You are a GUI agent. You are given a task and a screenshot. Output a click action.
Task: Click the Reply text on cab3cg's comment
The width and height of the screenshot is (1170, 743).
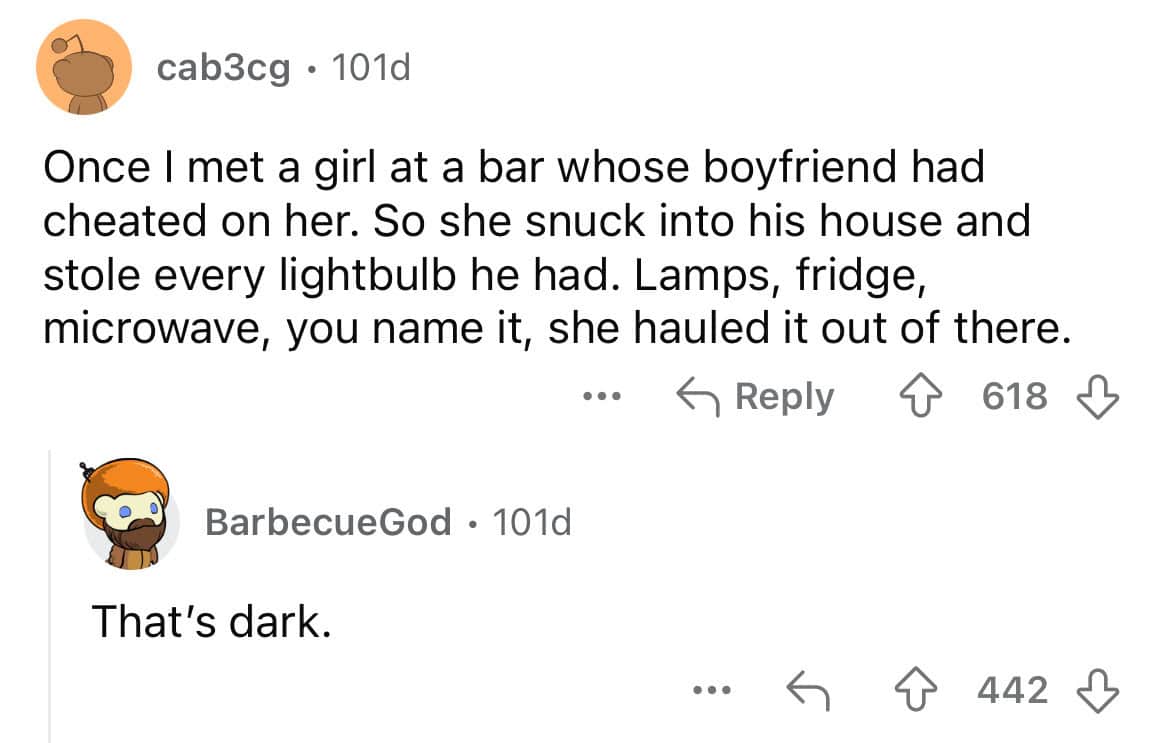coord(784,397)
